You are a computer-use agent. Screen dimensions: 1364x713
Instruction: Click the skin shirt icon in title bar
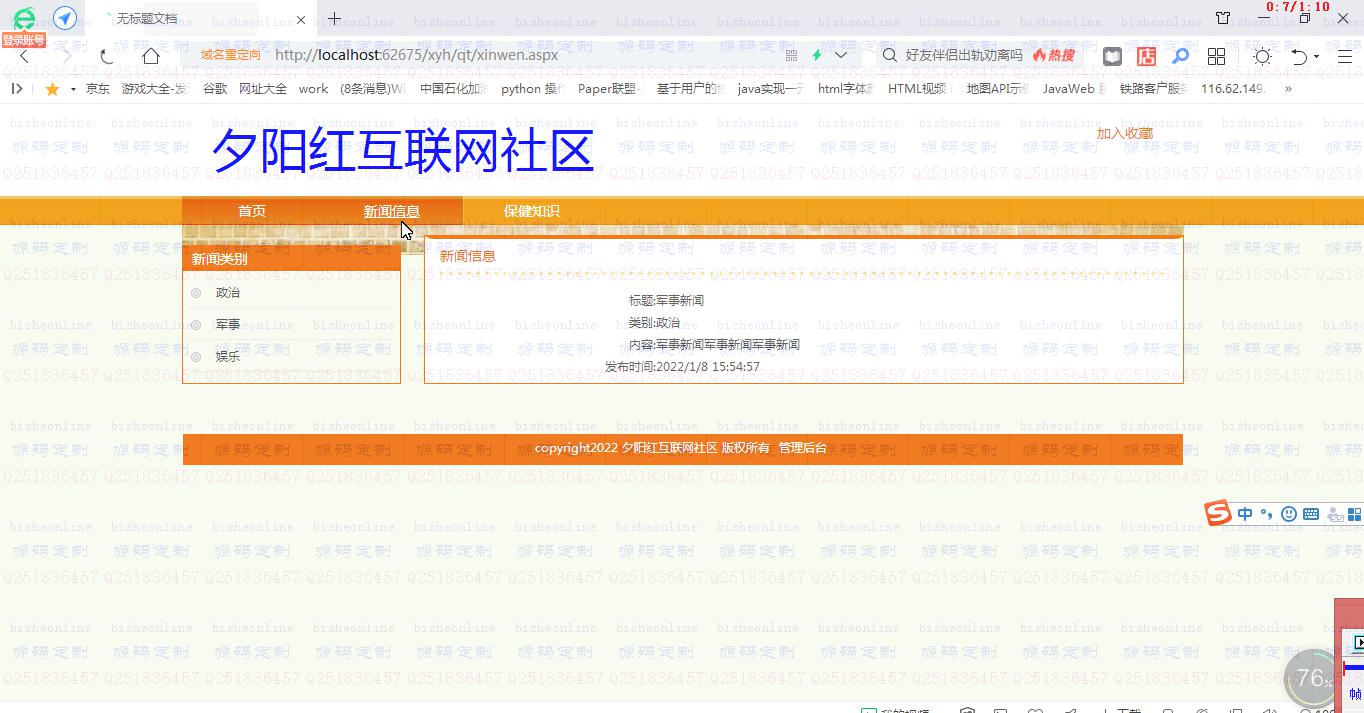click(x=1223, y=18)
